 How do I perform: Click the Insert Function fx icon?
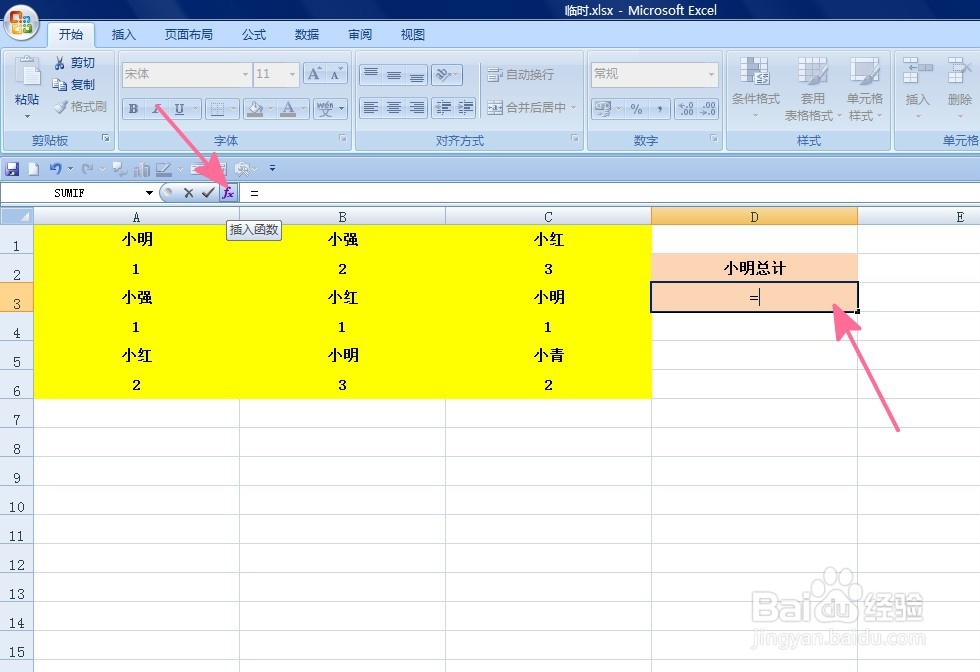(x=228, y=193)
